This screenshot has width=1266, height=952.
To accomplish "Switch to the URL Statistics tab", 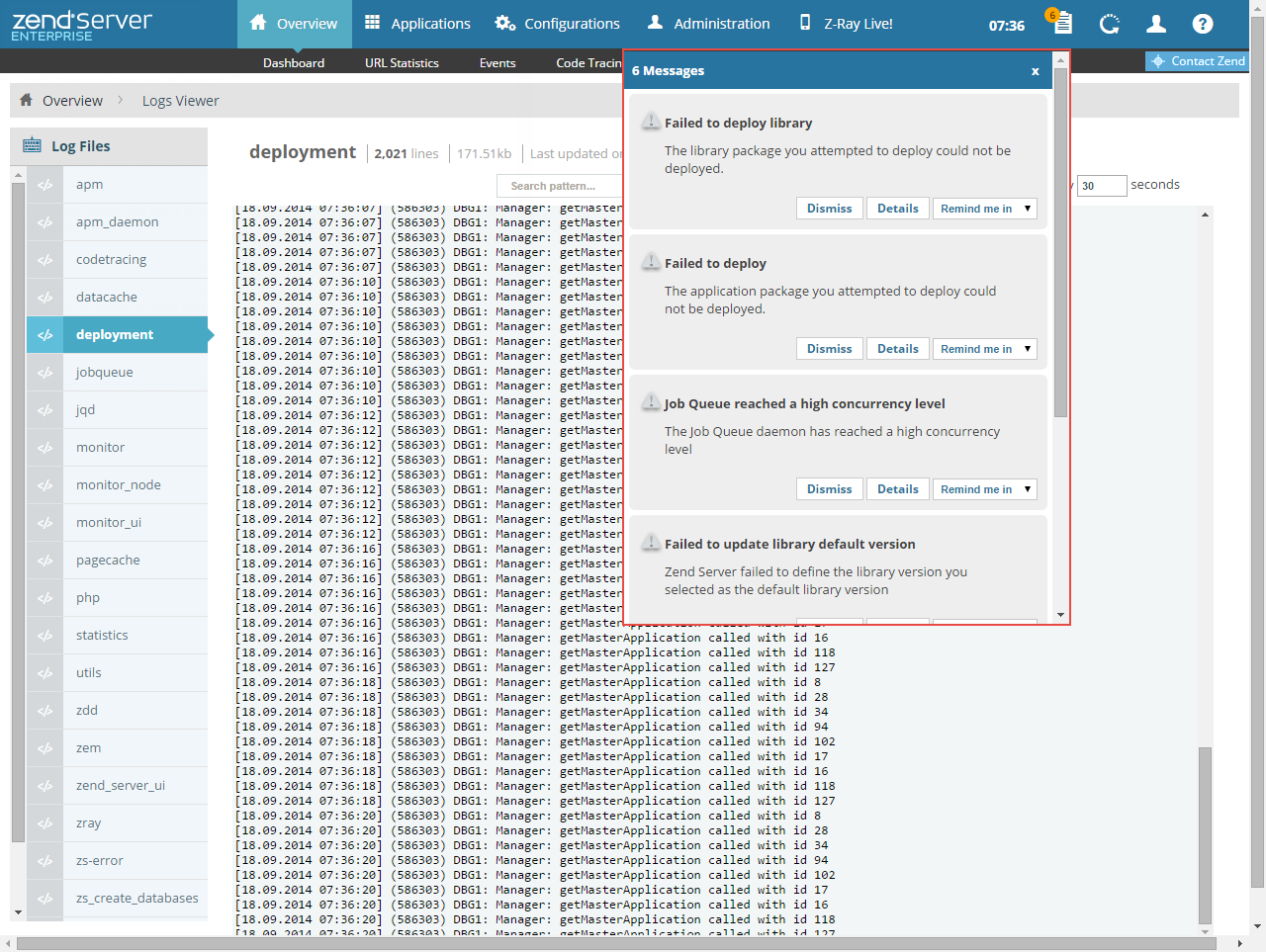I will tap(402, 63).
